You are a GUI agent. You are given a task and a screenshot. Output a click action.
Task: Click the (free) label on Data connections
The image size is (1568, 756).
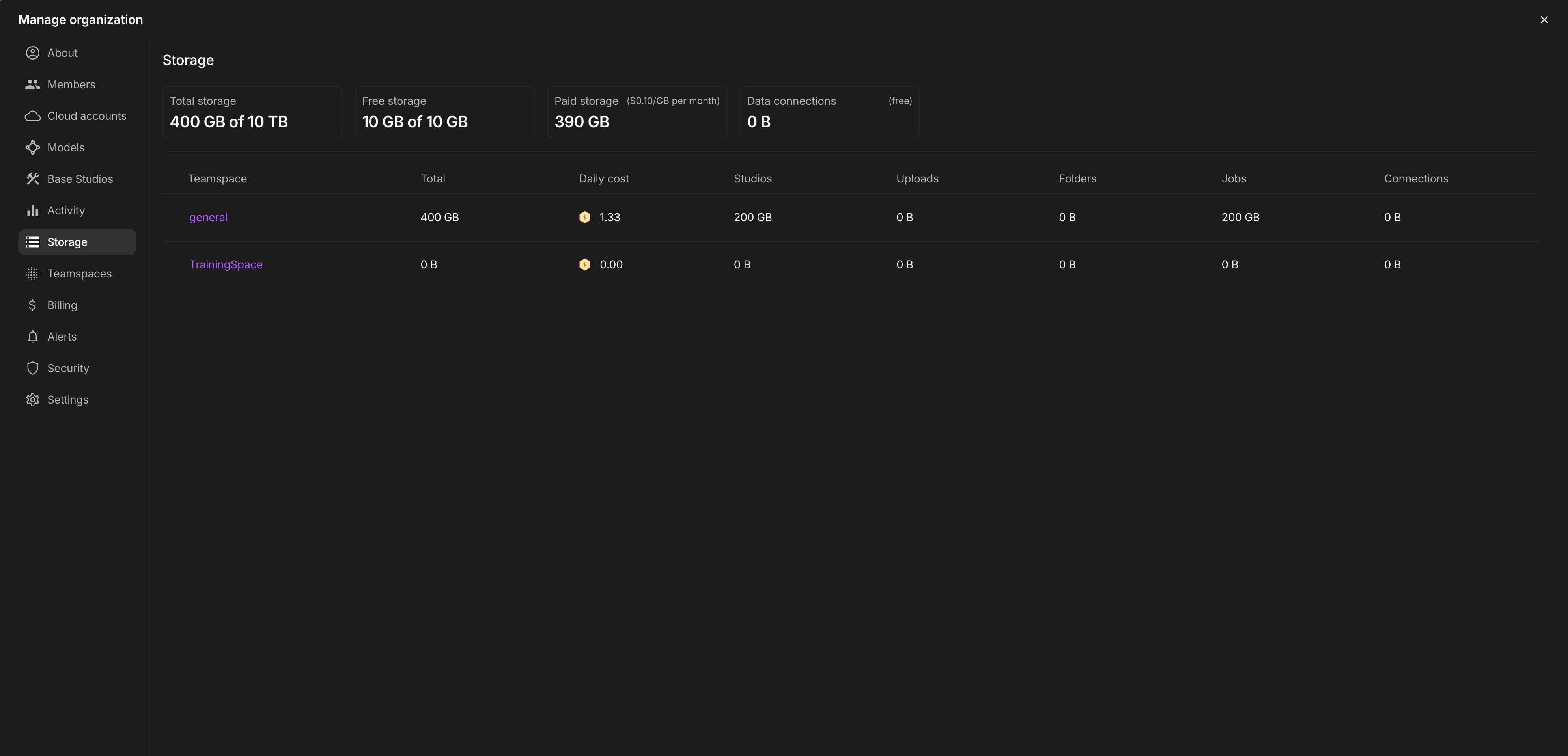(900, 101)
